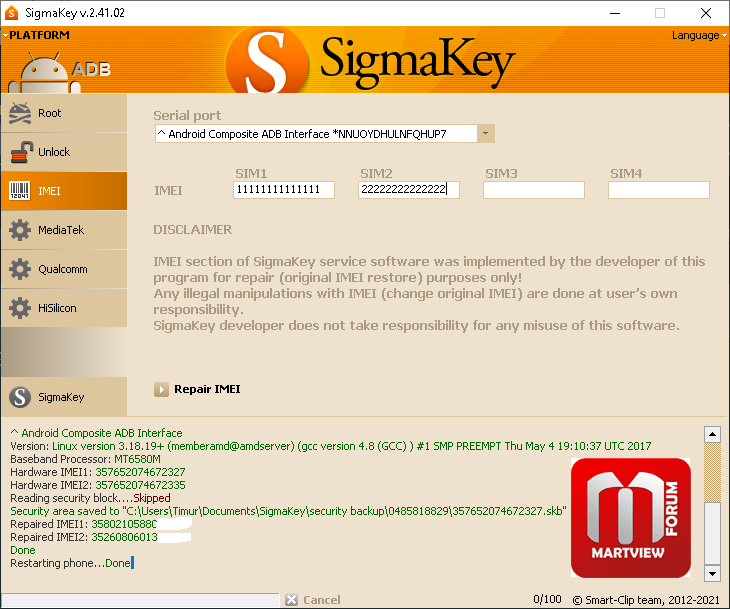Click the Smart-Clip team copyright text
Viewport: 730px width, 609px height.
point(646,600)
